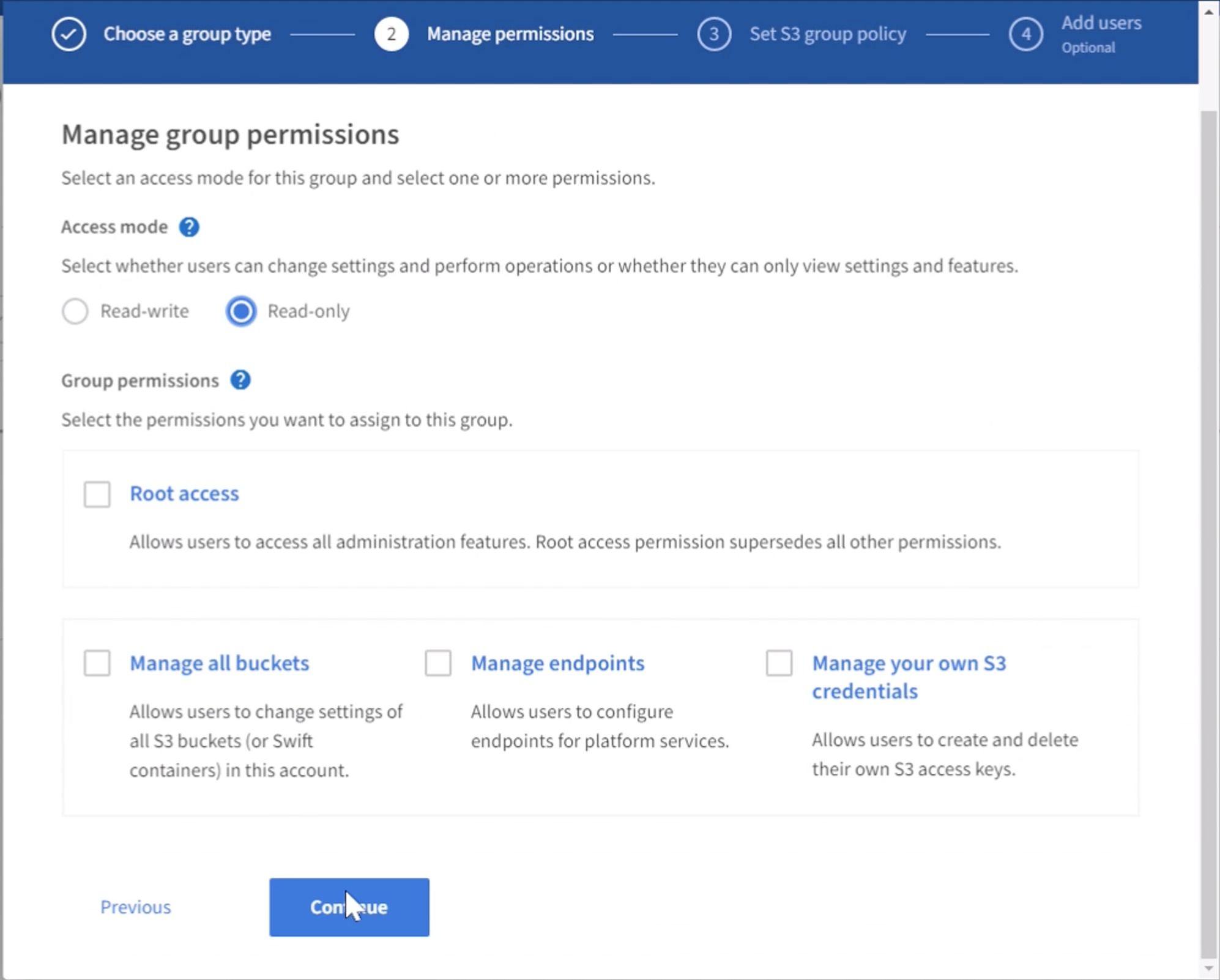Viewport: 1220px width, 980px height.
Task: Click the Previous link
Action: pos(135,907)
